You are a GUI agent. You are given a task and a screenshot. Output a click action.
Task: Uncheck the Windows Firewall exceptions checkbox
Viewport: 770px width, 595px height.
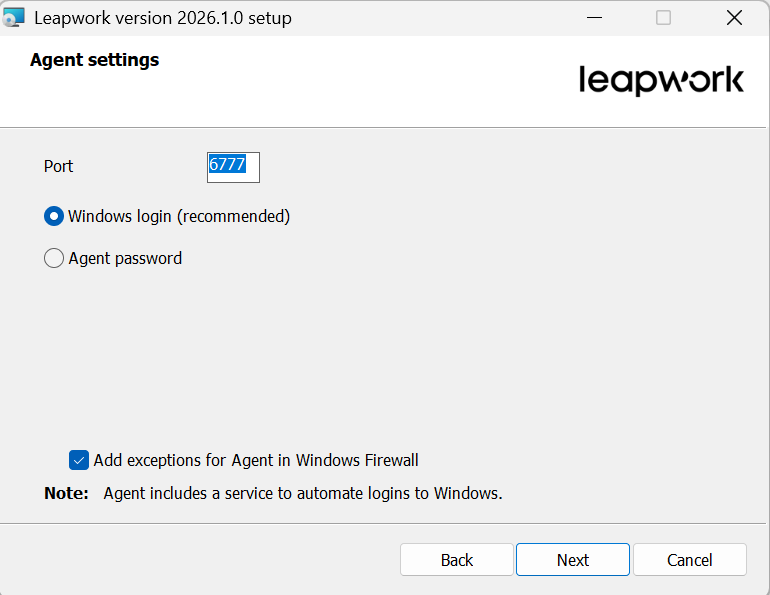click(x=79, y=460)
